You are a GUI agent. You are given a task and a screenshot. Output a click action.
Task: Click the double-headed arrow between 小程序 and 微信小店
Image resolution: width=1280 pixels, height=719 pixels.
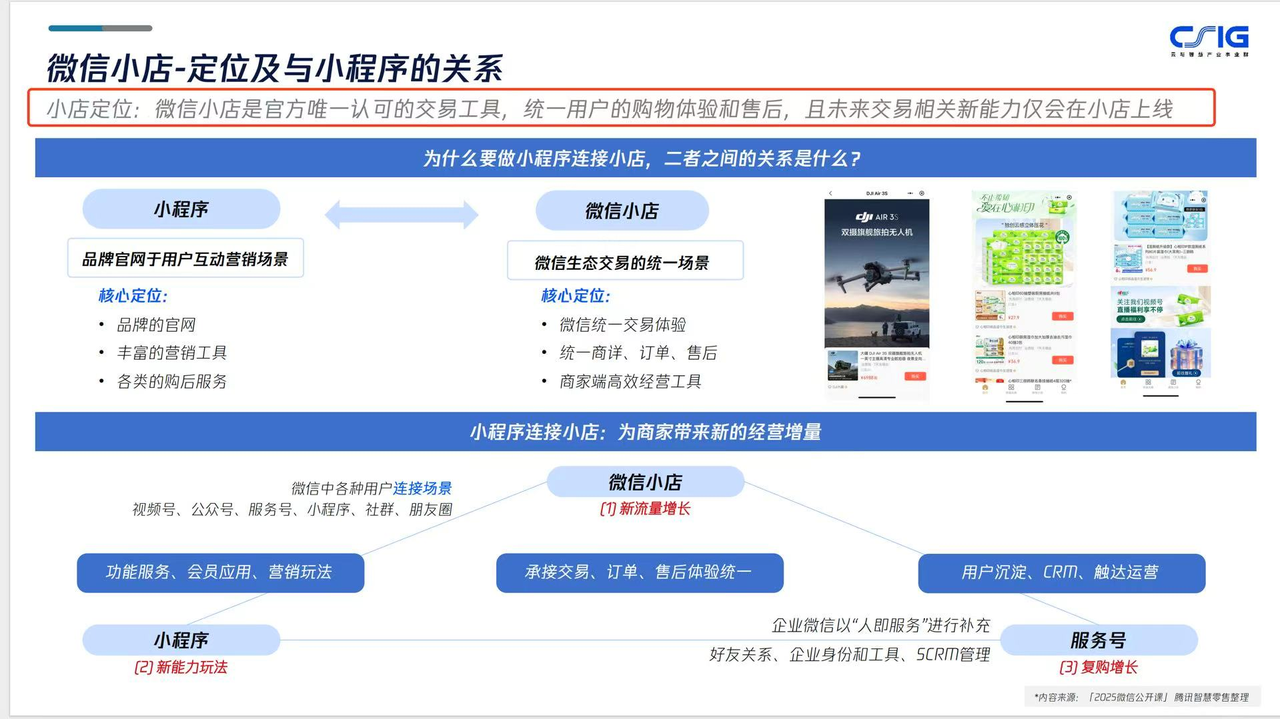tap(402, 214)
